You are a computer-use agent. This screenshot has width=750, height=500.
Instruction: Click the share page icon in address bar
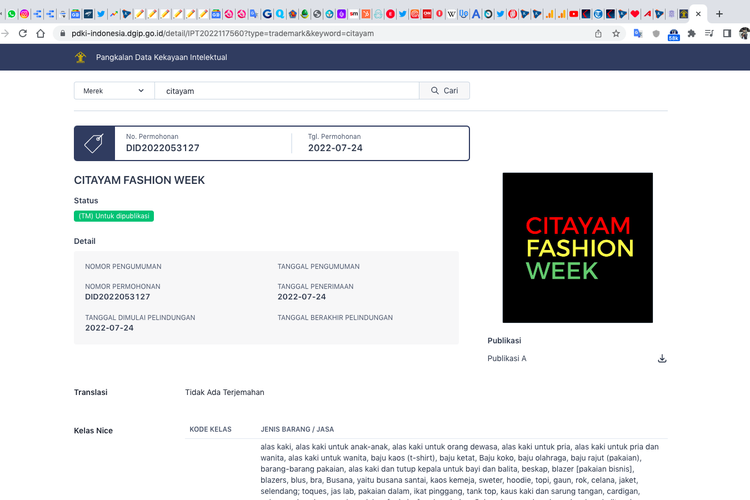point(598,33)
